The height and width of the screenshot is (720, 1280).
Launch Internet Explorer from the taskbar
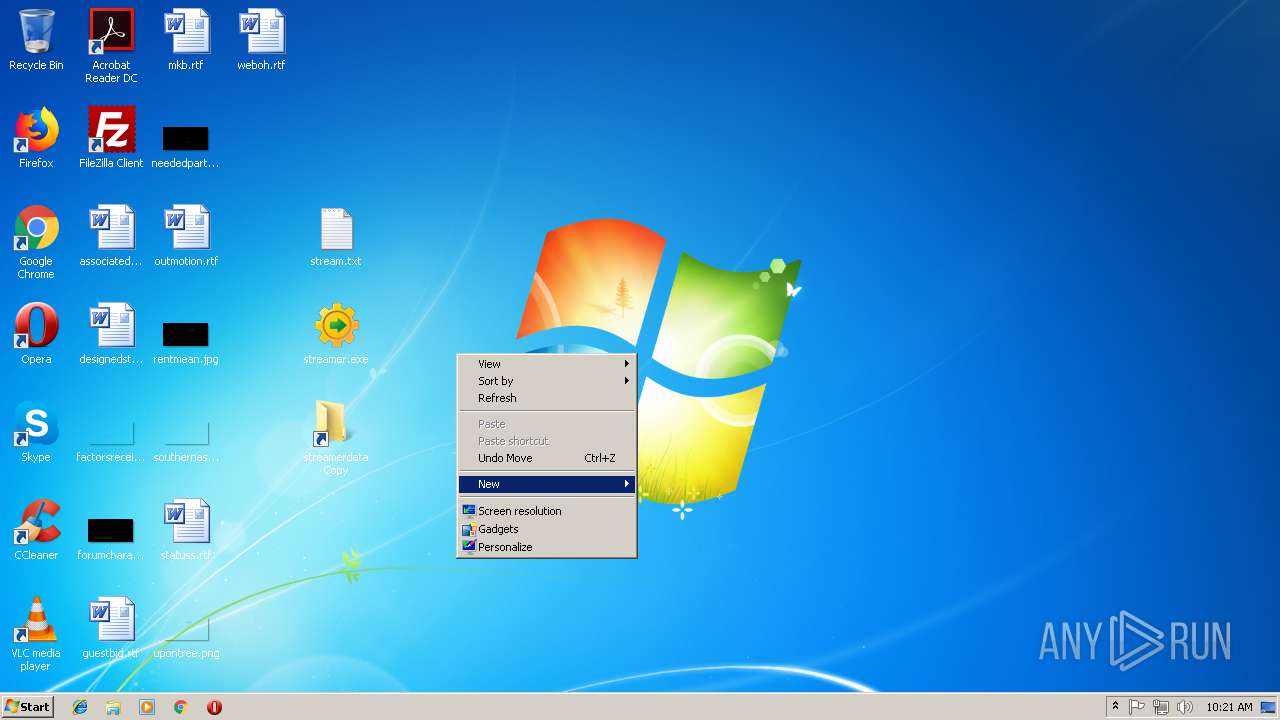(80, 707)
